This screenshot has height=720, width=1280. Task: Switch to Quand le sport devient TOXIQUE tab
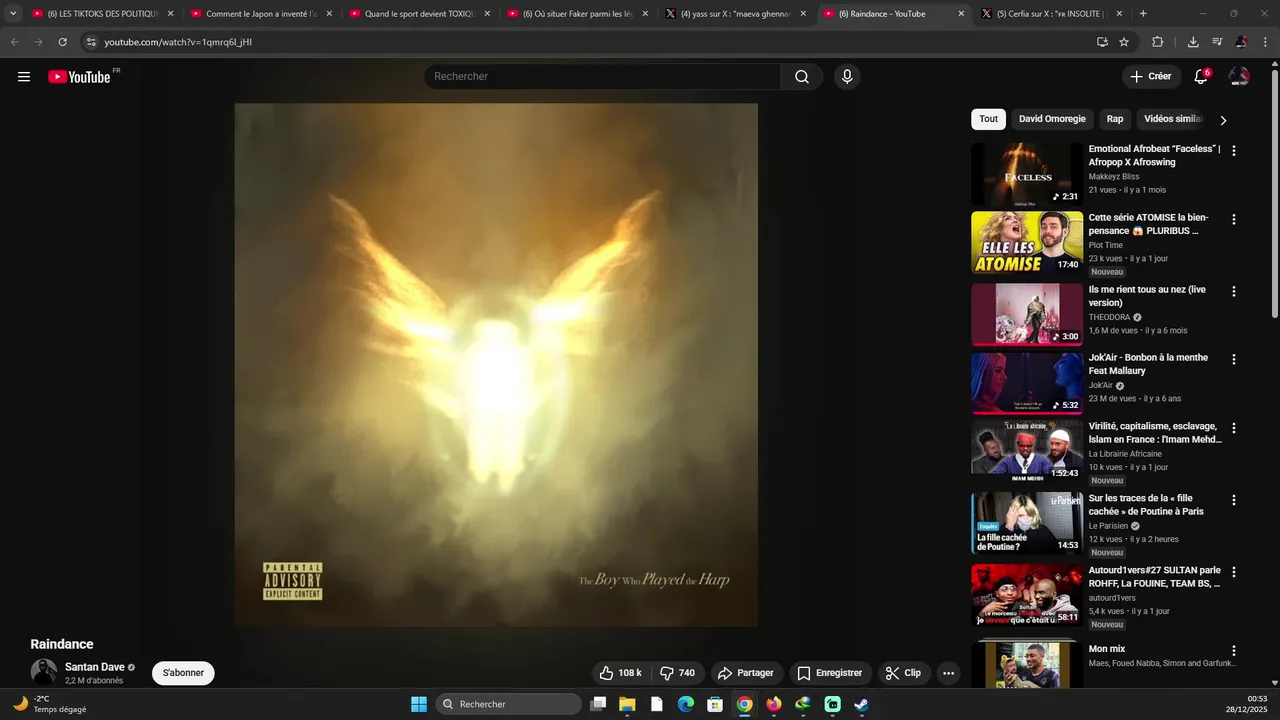pos(418,14)
